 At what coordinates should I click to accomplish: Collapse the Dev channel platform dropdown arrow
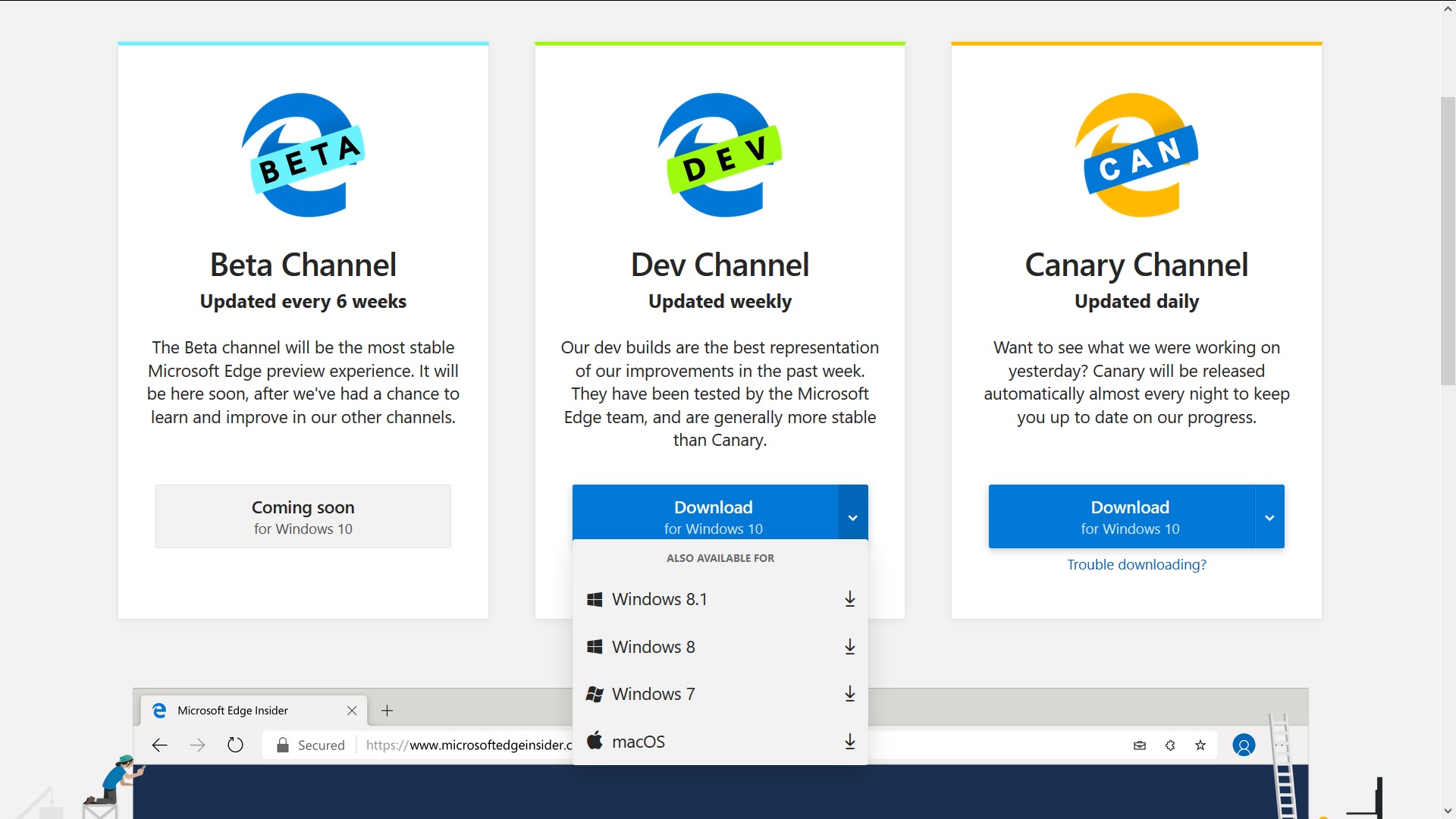click(852, 517)
